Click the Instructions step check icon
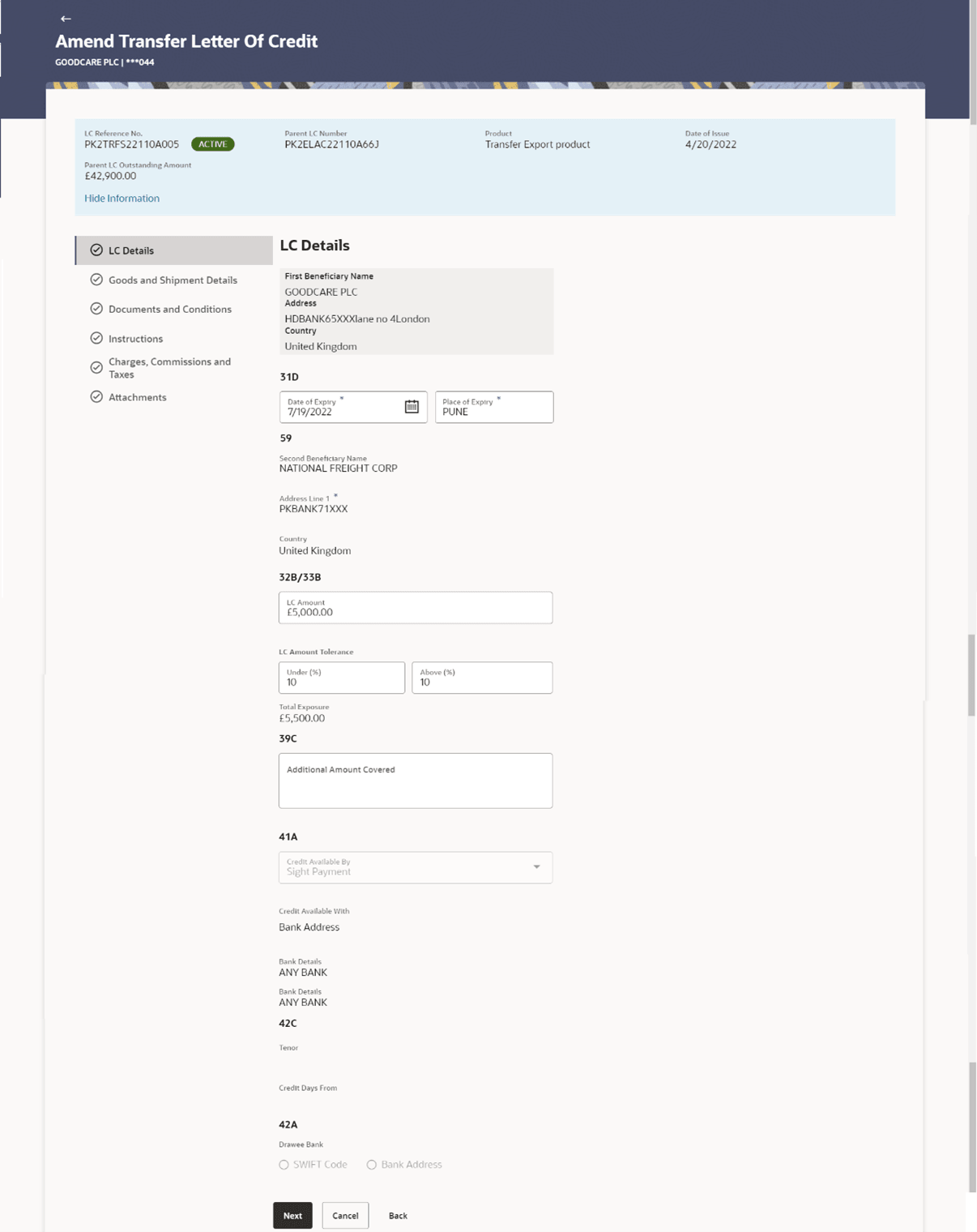The width and height of the screenshot is (977, 1232). coord(96,338)
